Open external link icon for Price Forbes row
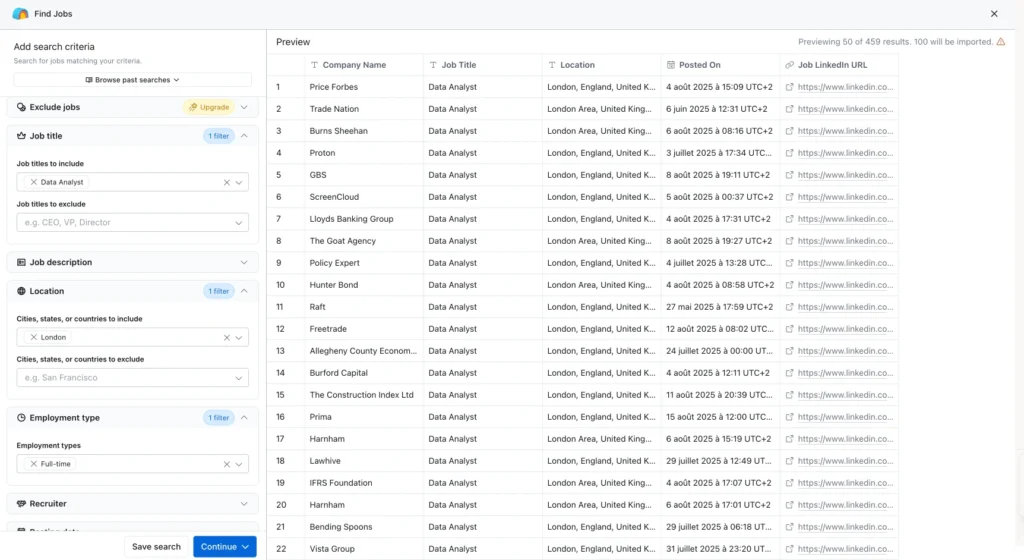Screen dimensions: 1024x560 [x=789, y=87]
